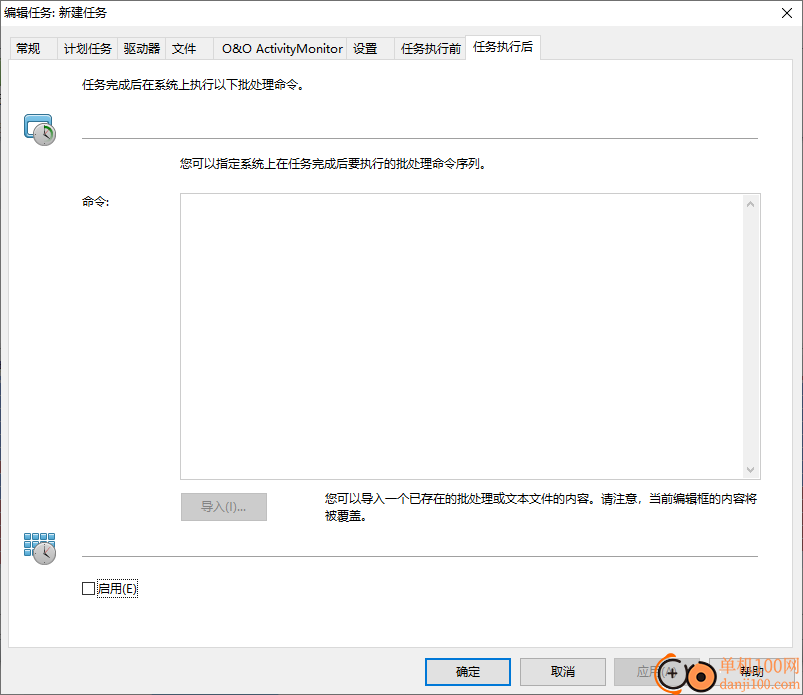
Task: Select the 驱动器 tab
Action: (141, 49)
